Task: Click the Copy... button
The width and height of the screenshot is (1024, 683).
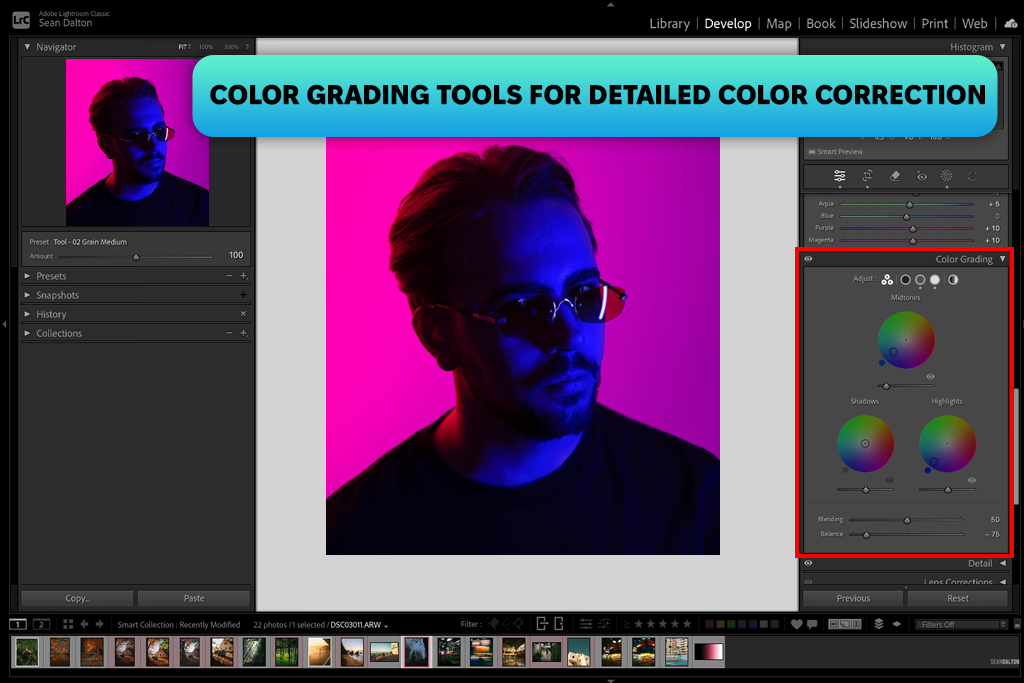Action: coord(78,598)
